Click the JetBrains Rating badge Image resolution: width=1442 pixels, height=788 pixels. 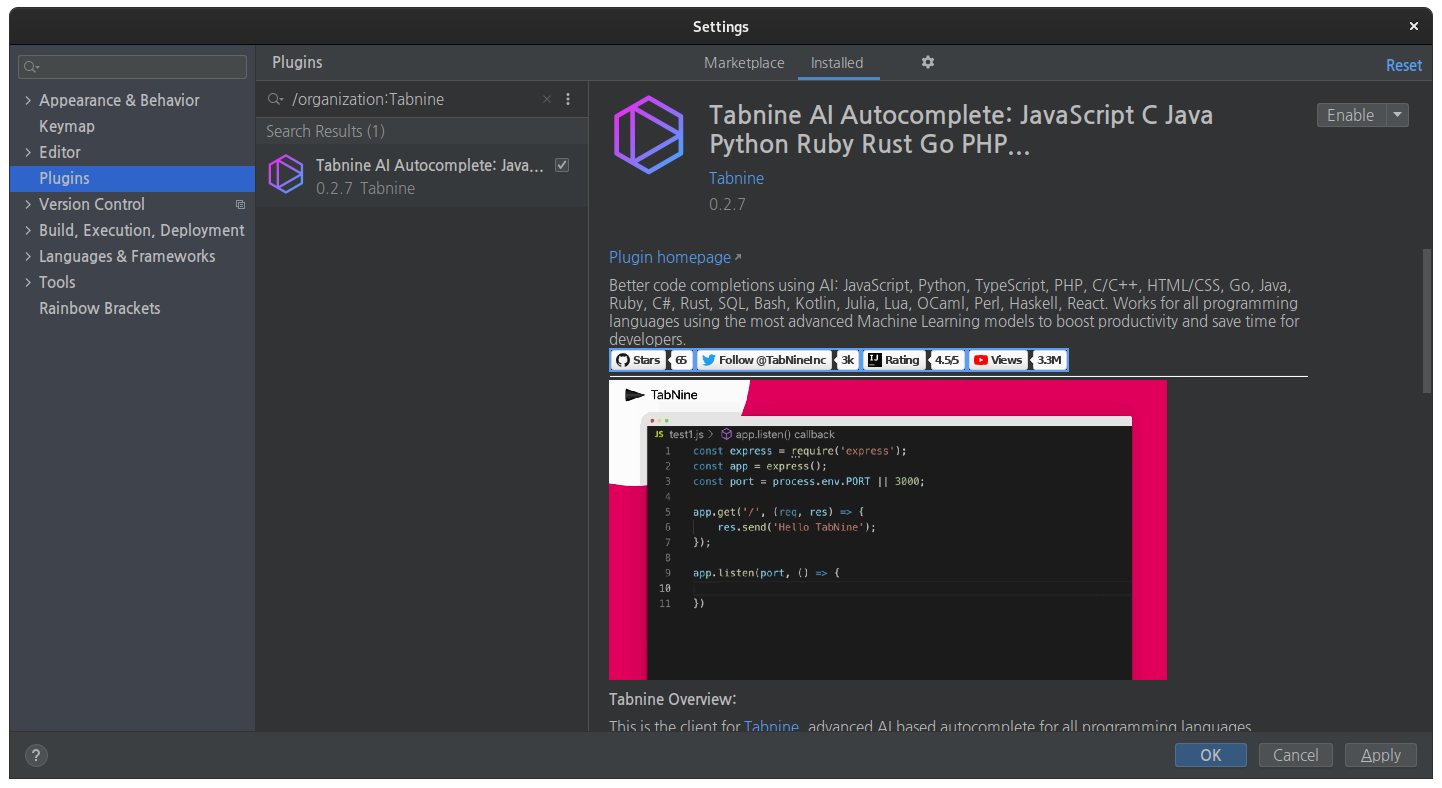point(914,360)
